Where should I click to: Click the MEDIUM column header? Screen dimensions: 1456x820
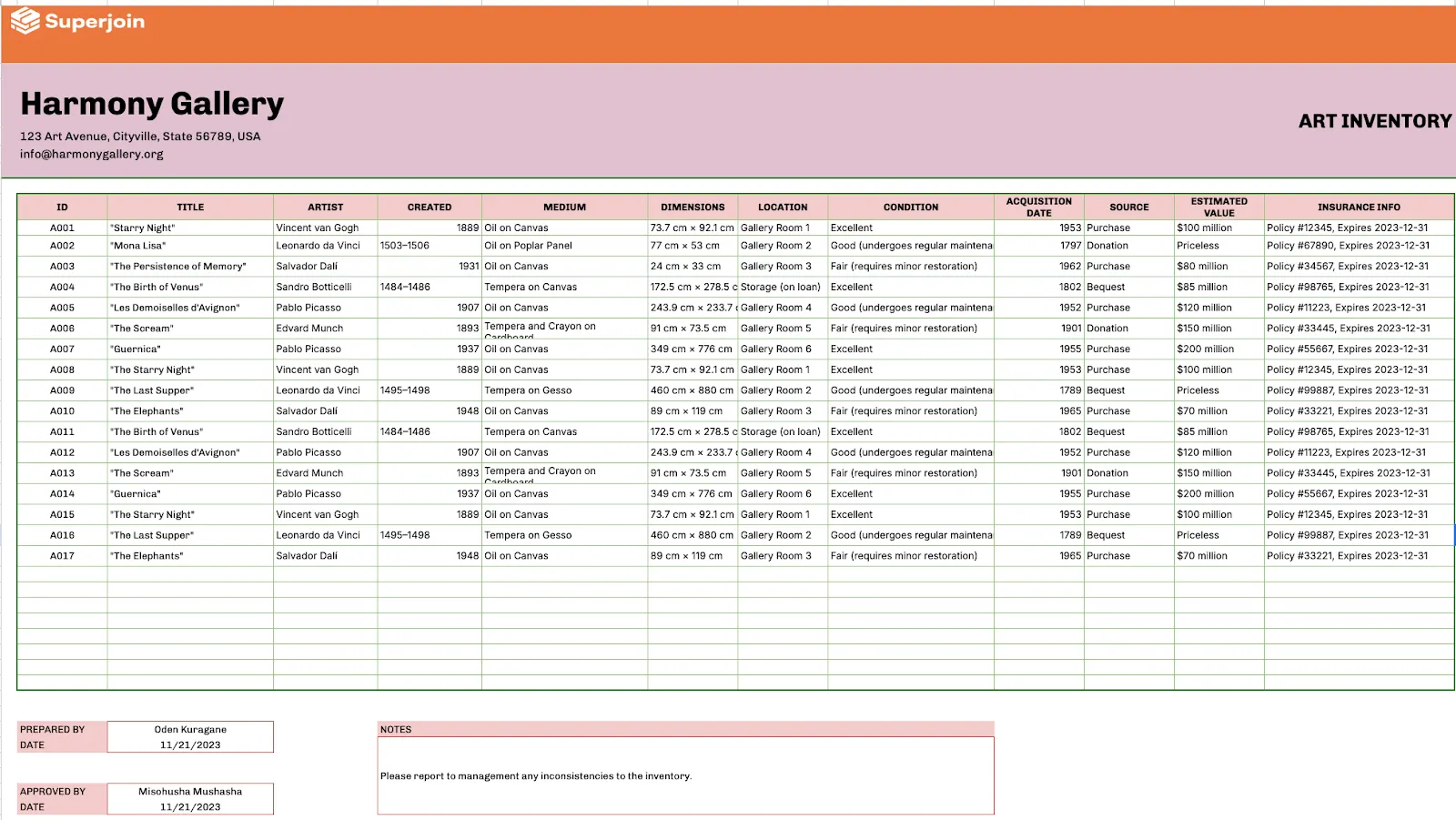click(565, 208)
